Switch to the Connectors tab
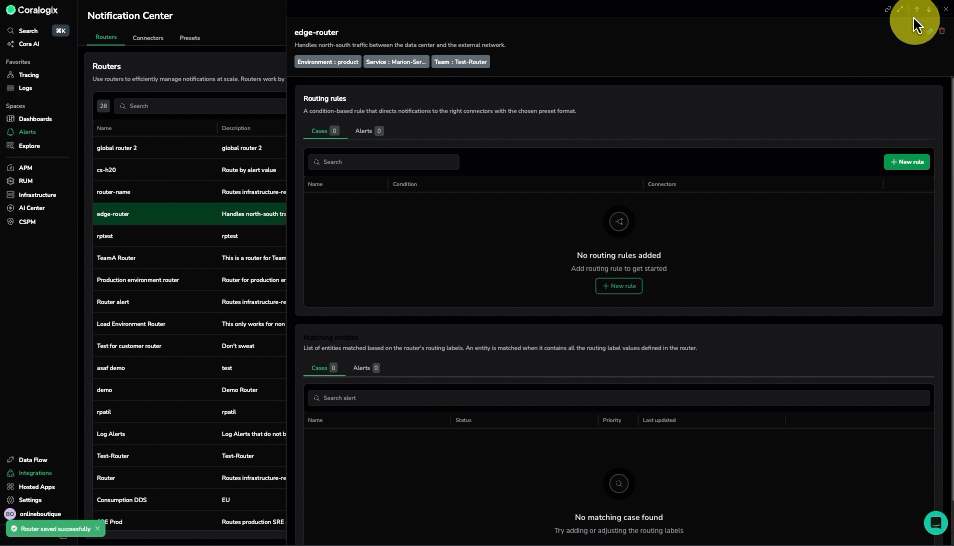Screen dimensions: 954x546 (148, 38)
